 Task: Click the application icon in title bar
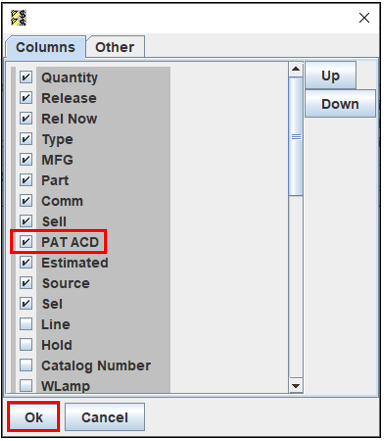[x=18, y=17]
